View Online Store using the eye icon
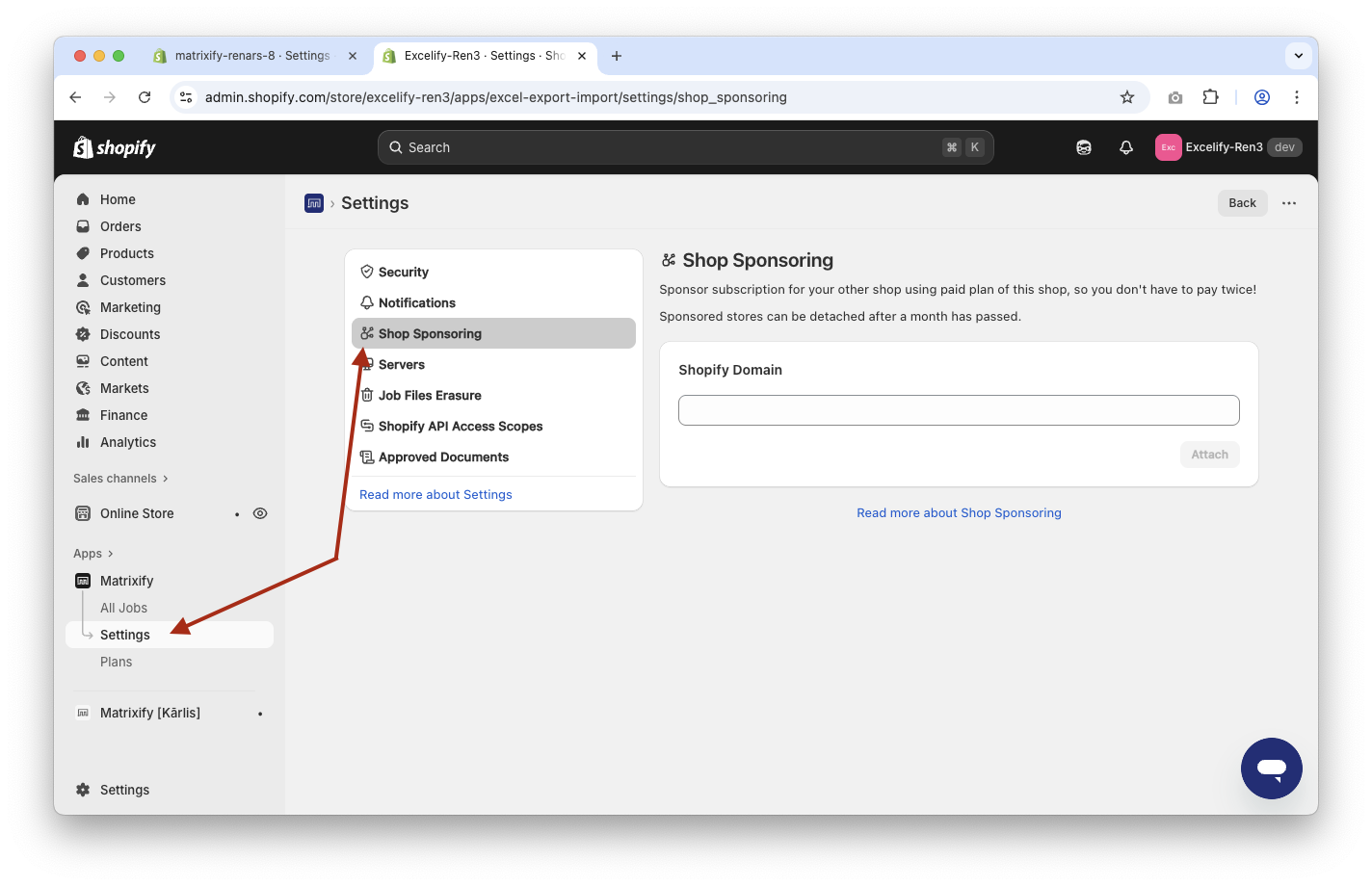This screenshot has height=886, width=1372. (x=260, y=513)
